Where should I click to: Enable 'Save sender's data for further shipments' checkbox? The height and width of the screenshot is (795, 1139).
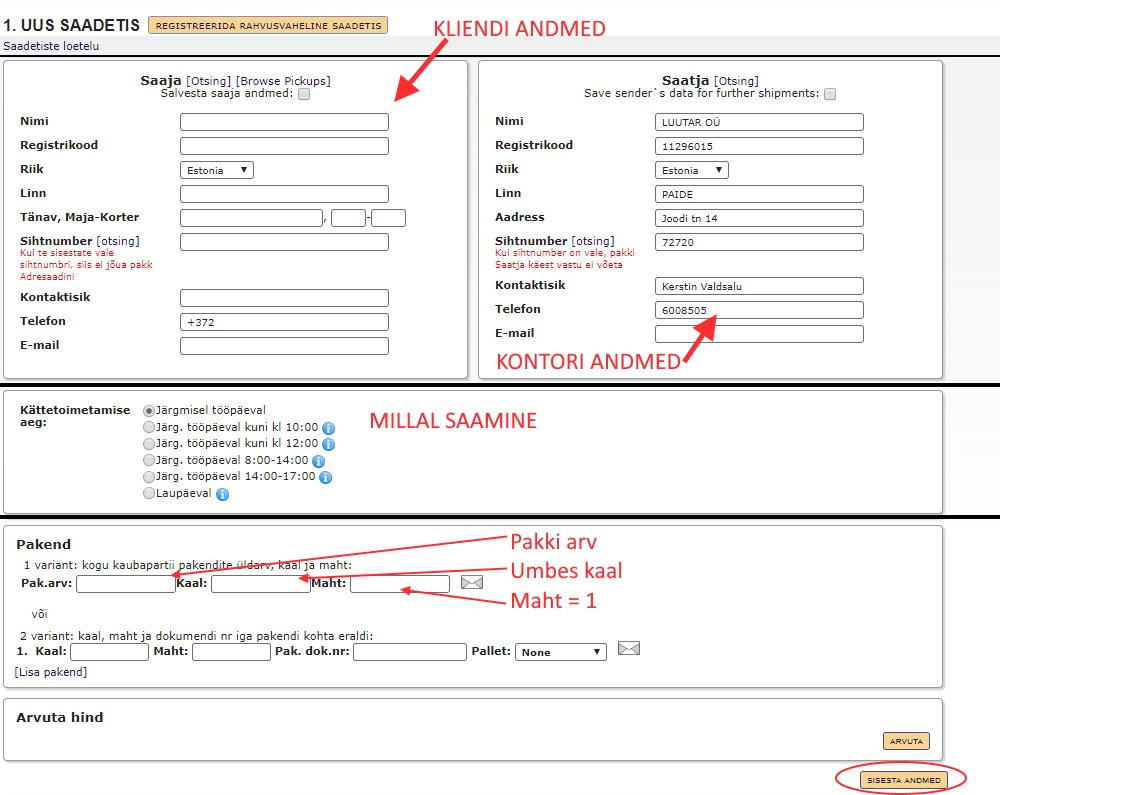tap(830, 94)
